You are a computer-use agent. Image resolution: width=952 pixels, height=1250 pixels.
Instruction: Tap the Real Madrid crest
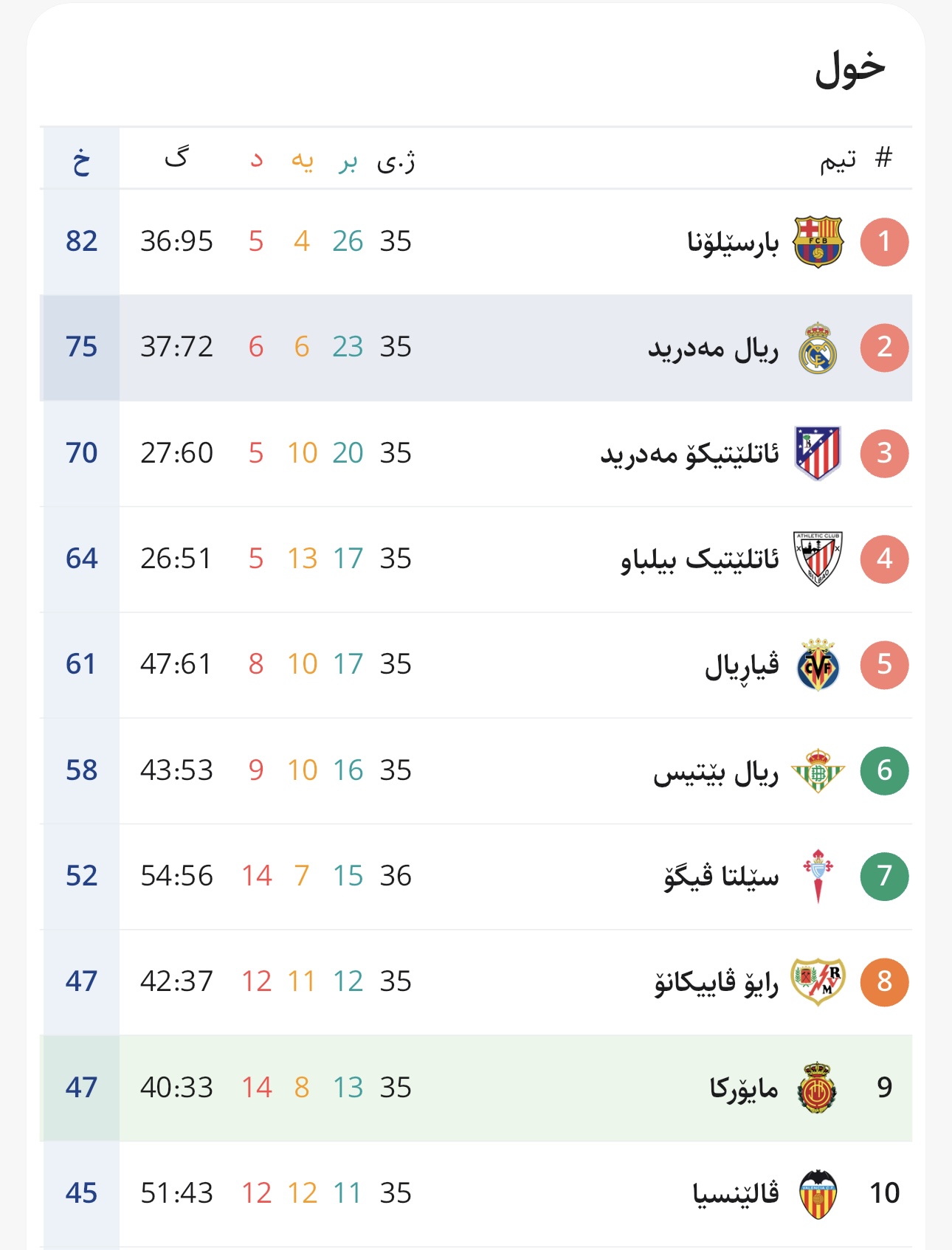pos(818,348)
